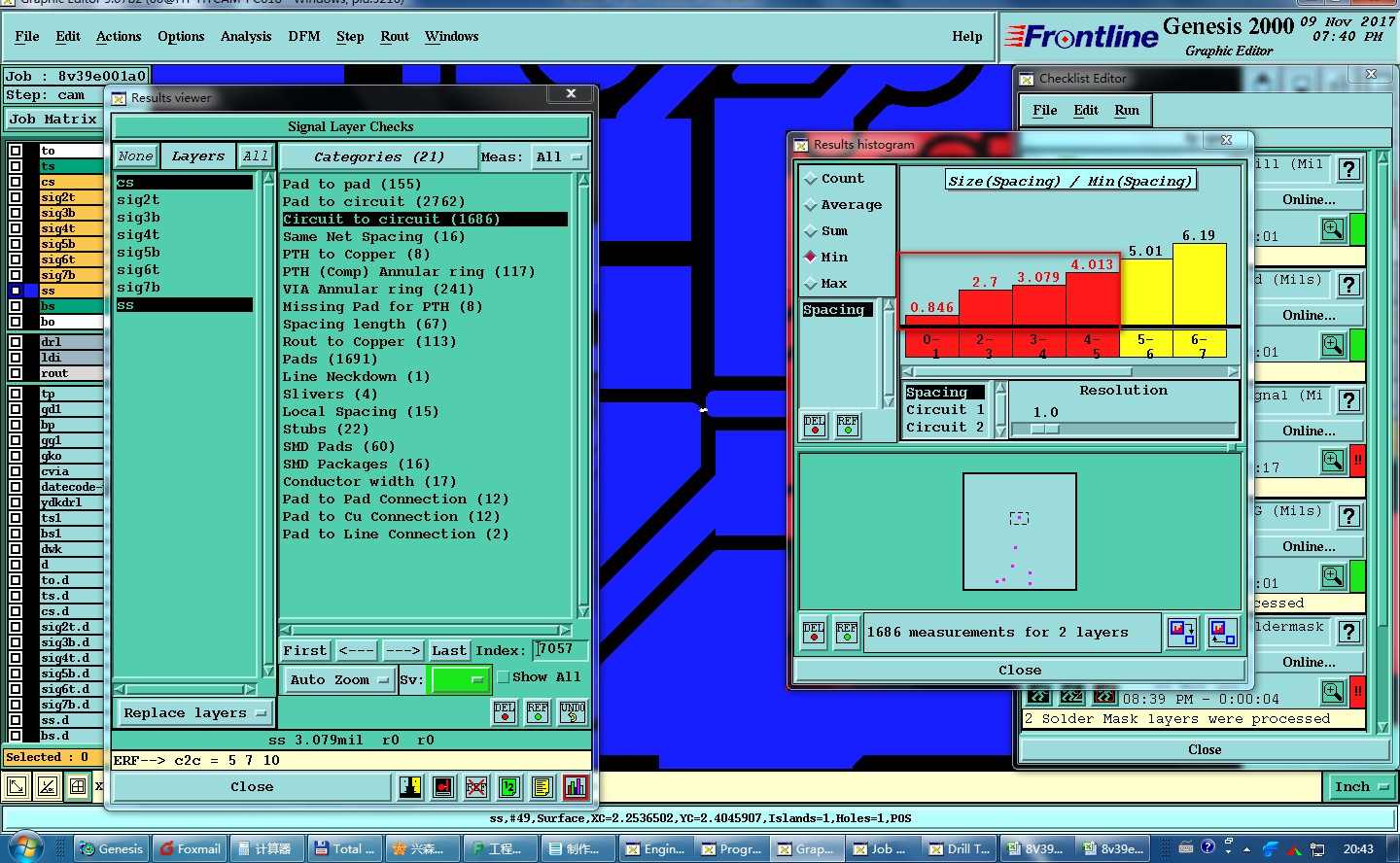Screen dimensions: 1400x863
Task: Click the REF icon in Results viewer
Action: point(538,712)
